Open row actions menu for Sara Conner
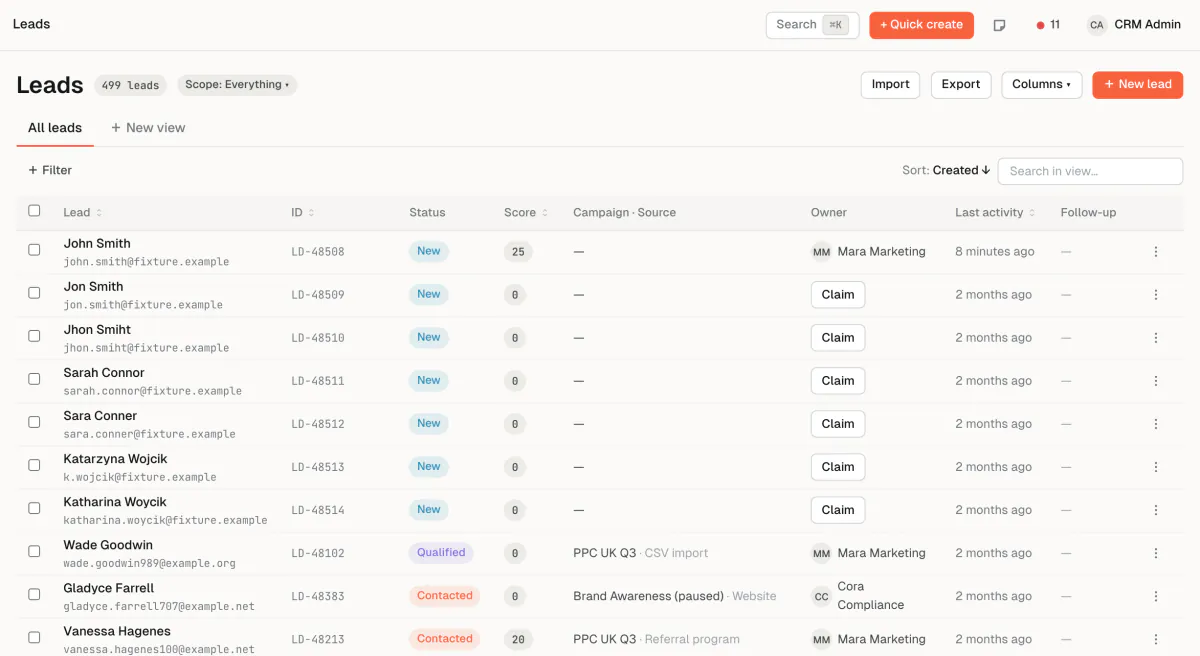 [1156, 424]
